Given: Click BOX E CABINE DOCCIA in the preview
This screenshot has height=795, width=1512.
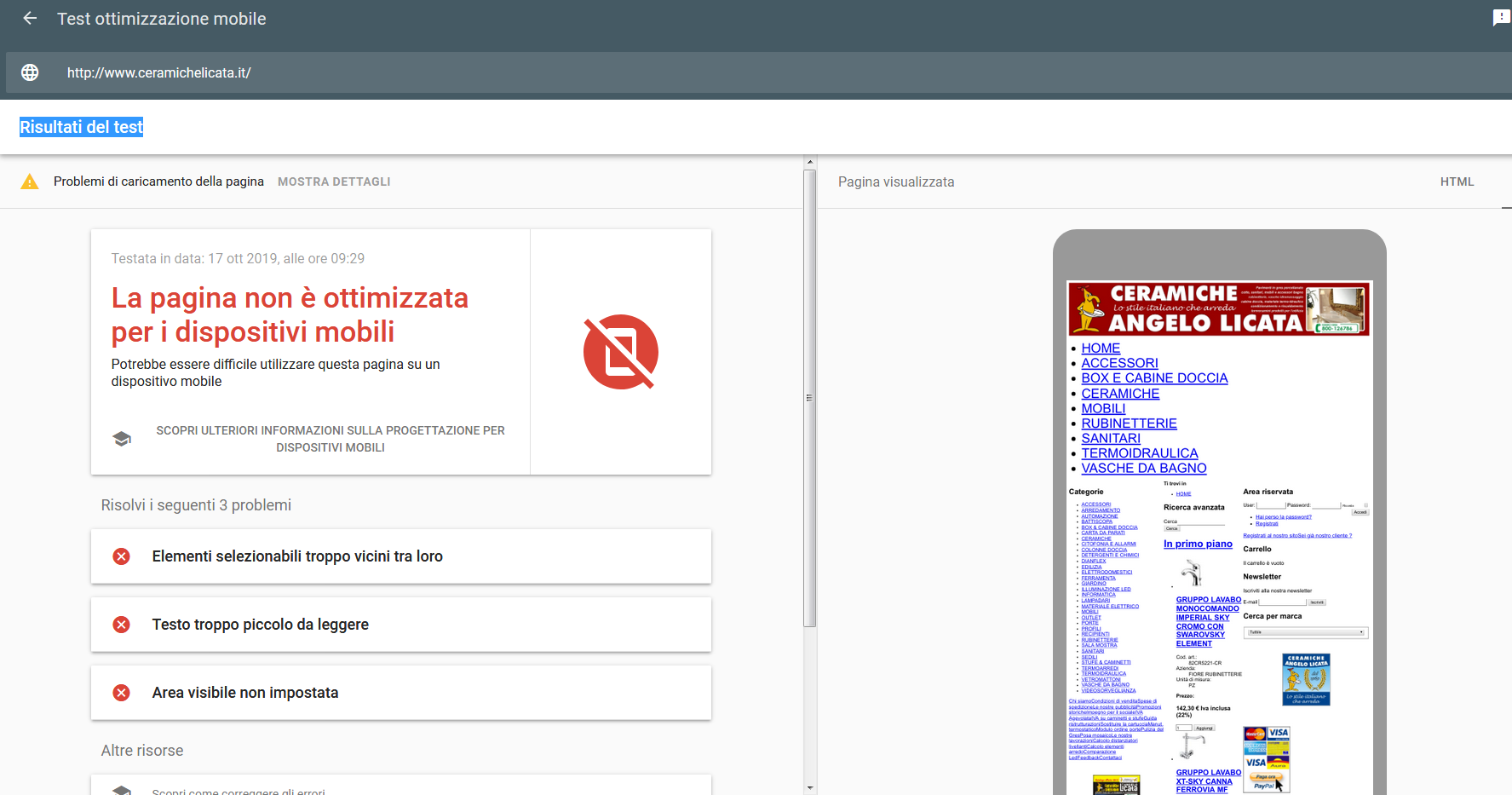Looking at the screenshot, I should click(1154, 377).
